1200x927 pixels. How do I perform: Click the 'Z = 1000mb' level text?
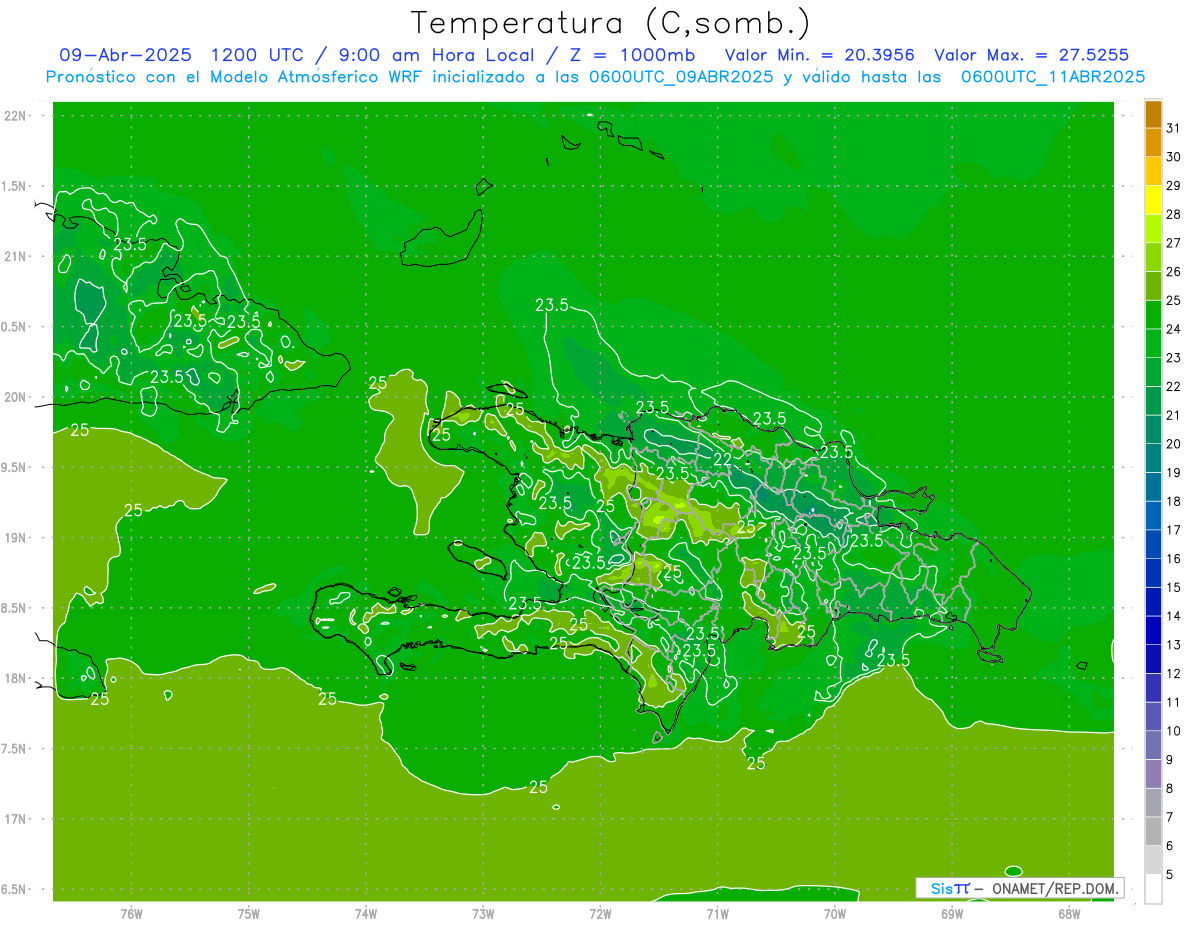632,55
